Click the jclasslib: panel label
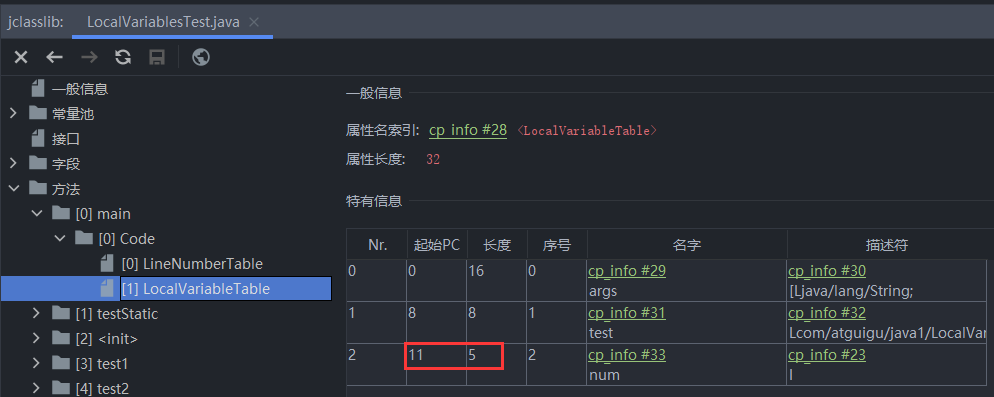 36,23
